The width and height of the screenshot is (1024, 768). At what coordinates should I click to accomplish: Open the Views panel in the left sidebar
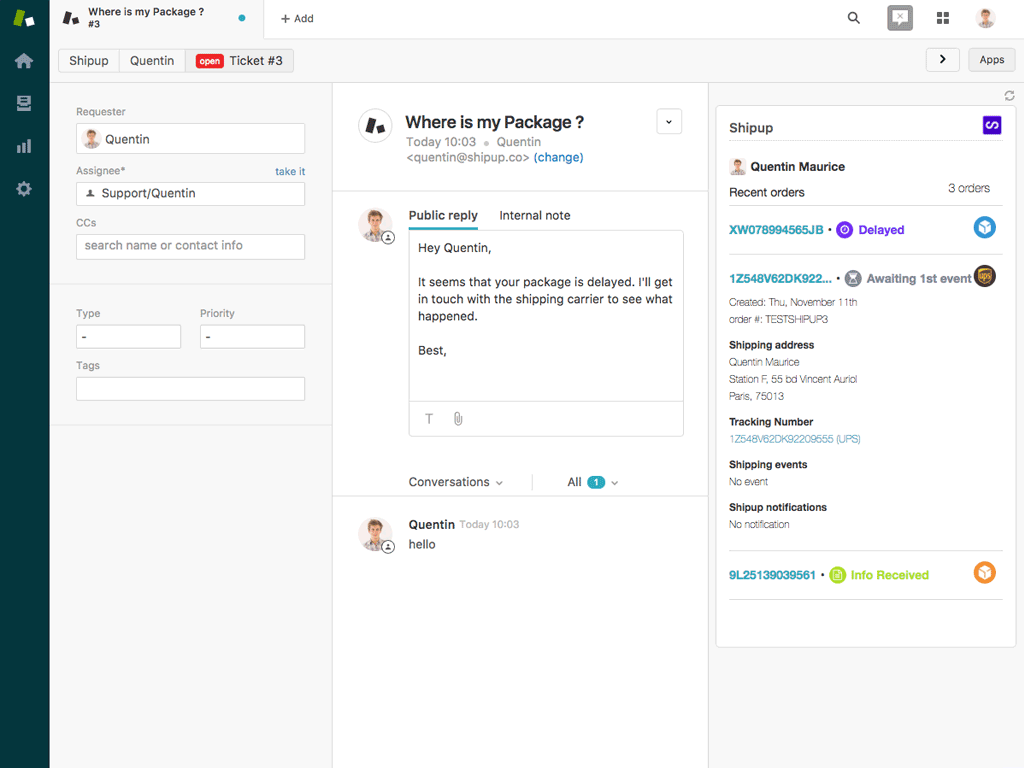coord(23,103)
